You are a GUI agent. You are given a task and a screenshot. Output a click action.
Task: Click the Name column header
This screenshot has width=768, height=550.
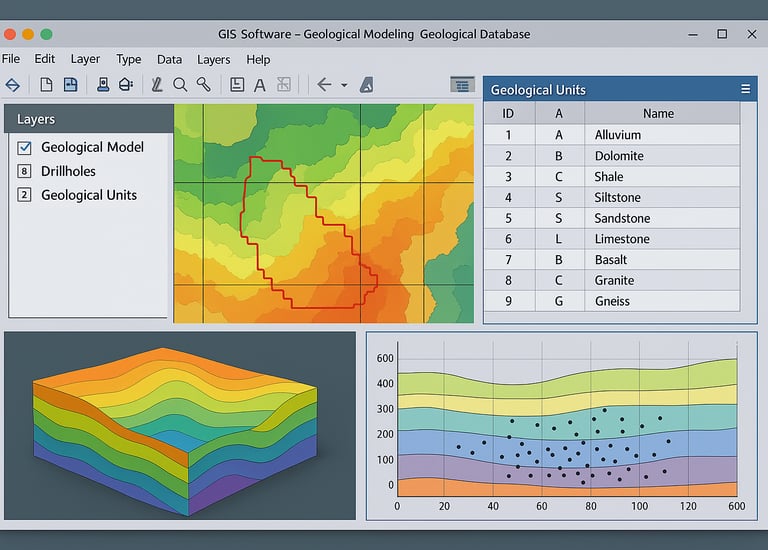pos(658,114)
